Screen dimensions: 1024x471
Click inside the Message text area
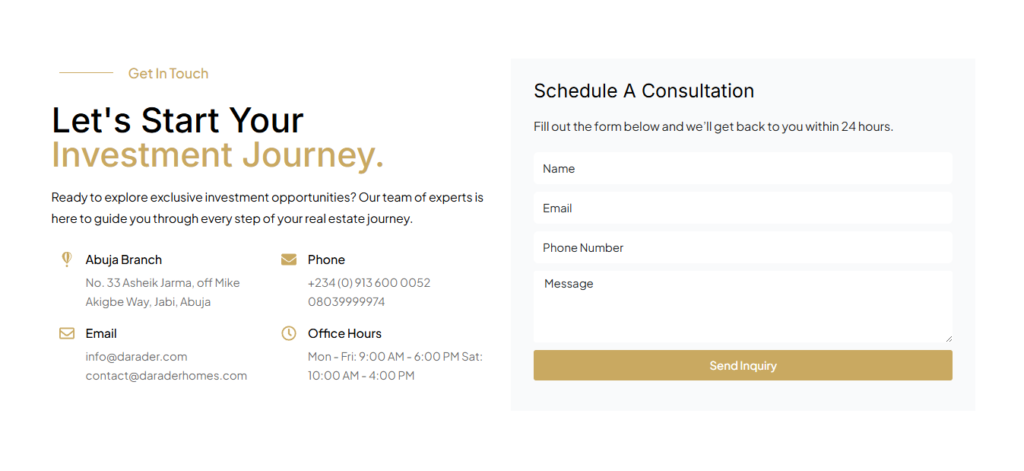(742, 306)
